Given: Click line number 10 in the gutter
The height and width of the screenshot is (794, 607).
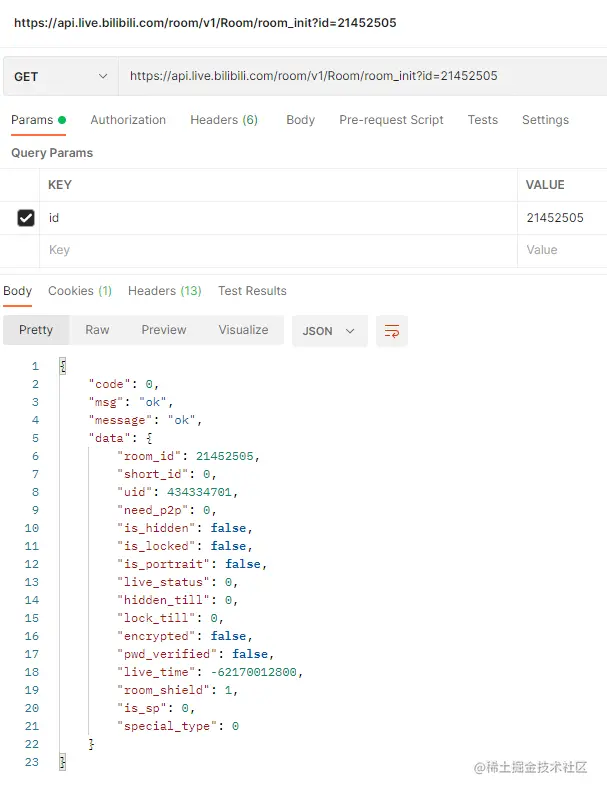Looking at the screenshot, I should (31, 528).
